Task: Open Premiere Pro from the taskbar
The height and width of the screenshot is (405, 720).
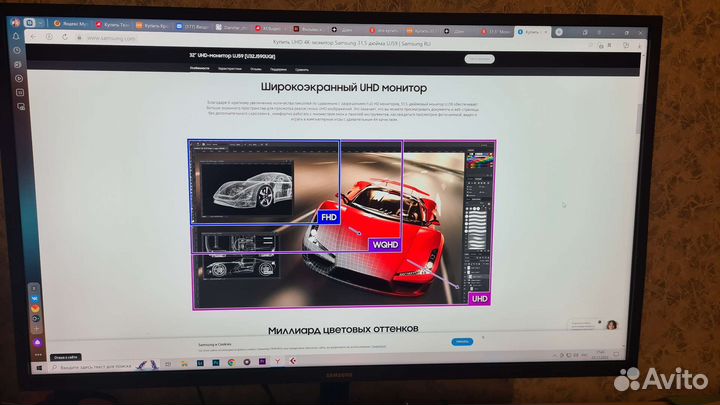Action: pos(262,362)
